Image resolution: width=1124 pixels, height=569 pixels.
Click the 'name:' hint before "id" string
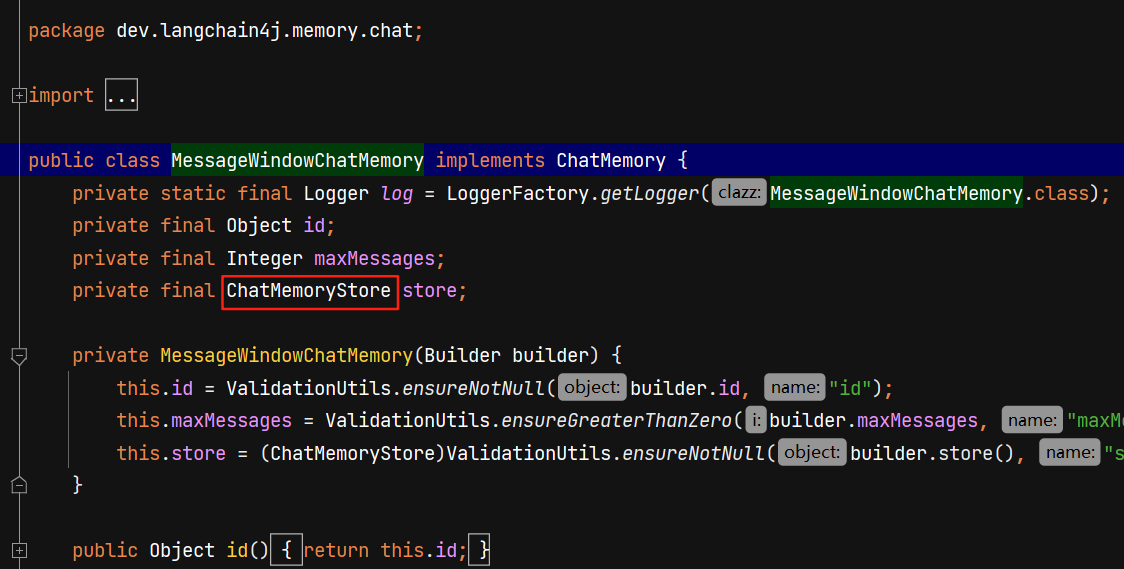point(794,388)
